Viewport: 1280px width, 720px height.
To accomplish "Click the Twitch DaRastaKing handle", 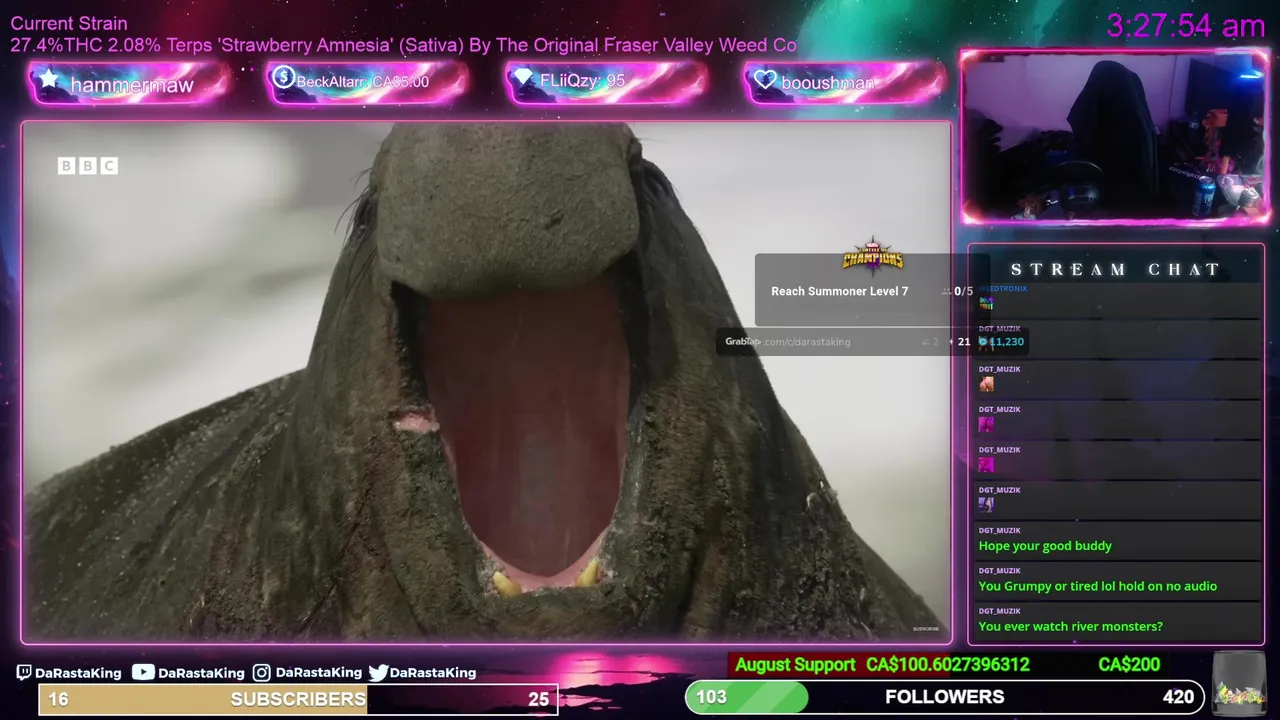I will tap(78, 673).
